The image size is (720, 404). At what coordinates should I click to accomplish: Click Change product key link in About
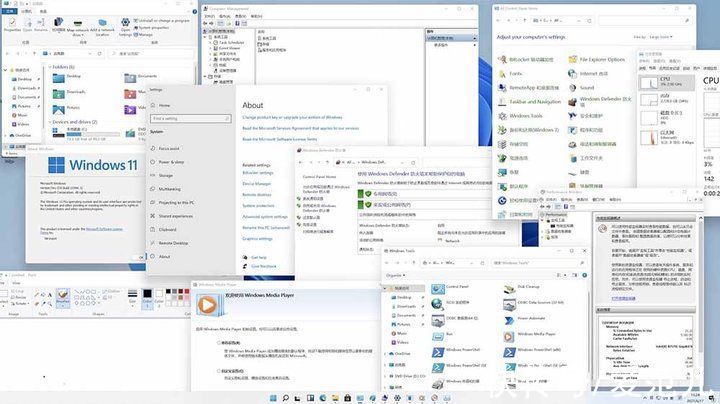(x=292, y=118)
